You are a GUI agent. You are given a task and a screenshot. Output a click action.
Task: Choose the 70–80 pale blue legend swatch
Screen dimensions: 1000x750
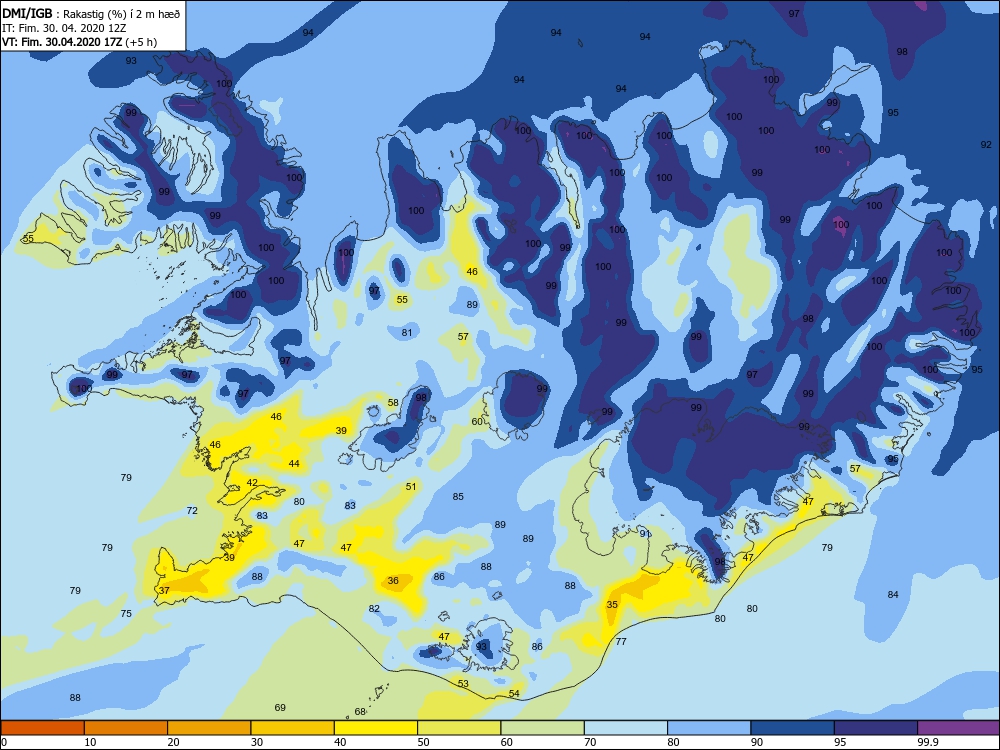pyautogui.click(x=626, y=728)
